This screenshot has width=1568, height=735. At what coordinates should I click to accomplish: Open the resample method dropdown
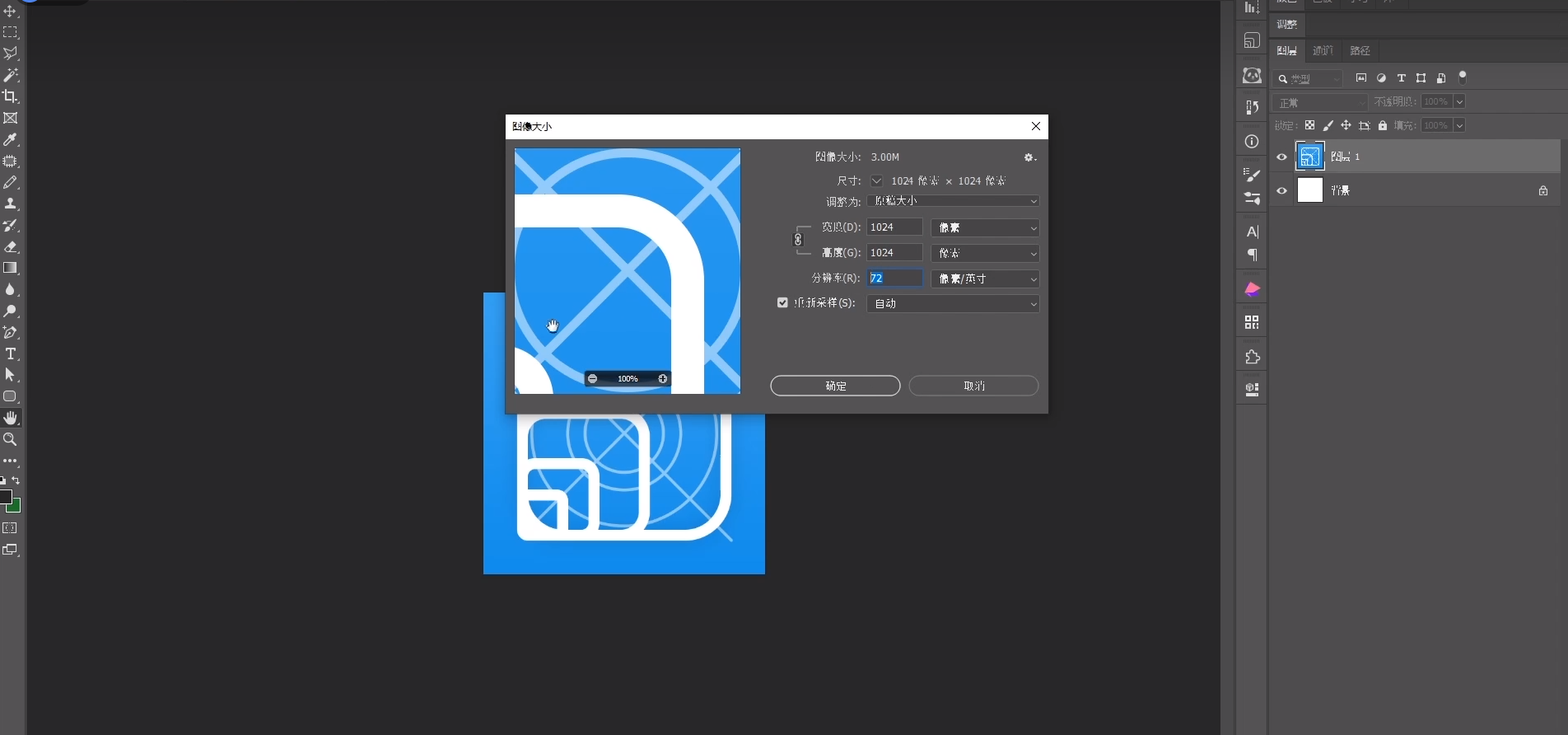[953, 303]
